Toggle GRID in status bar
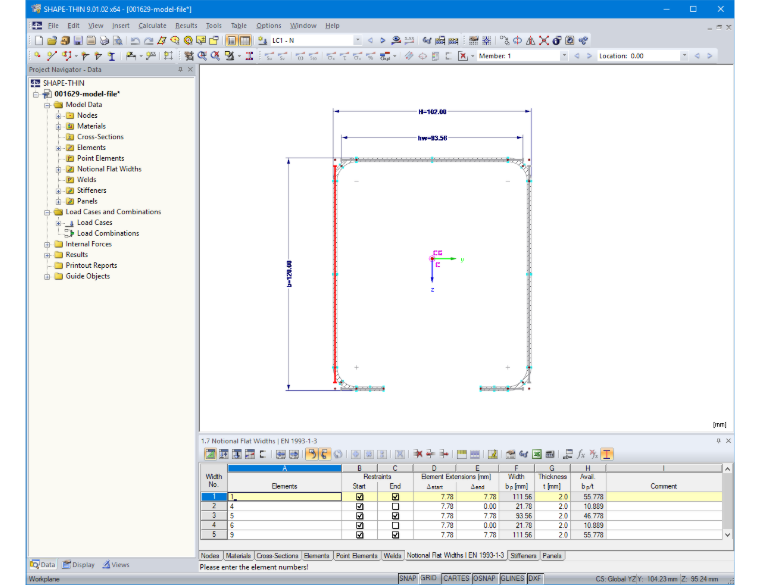The height and width of the screenshot is (585, 760). coord(428,579)
